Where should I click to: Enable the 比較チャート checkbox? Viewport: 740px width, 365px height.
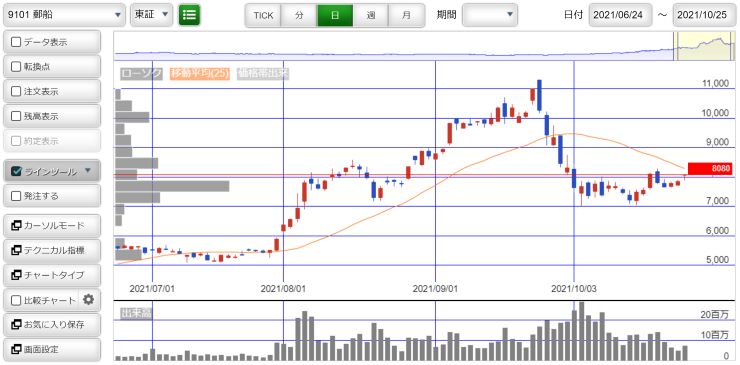[16, 300]
